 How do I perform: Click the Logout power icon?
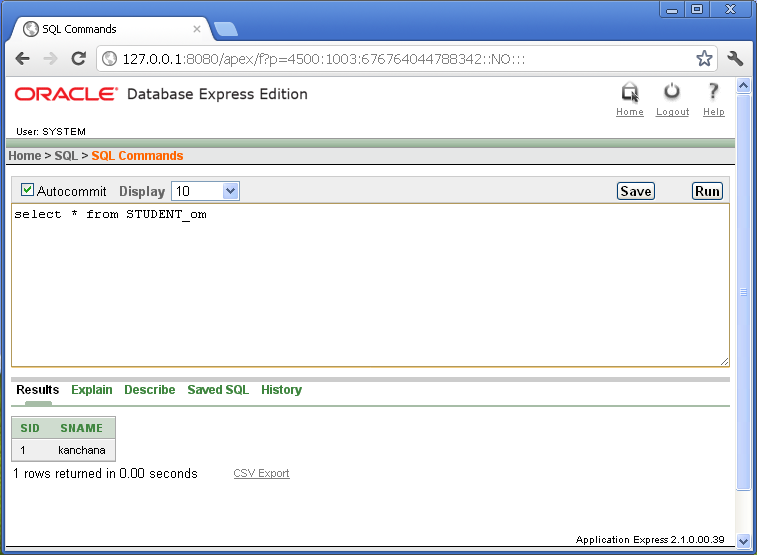pos(672,91)
